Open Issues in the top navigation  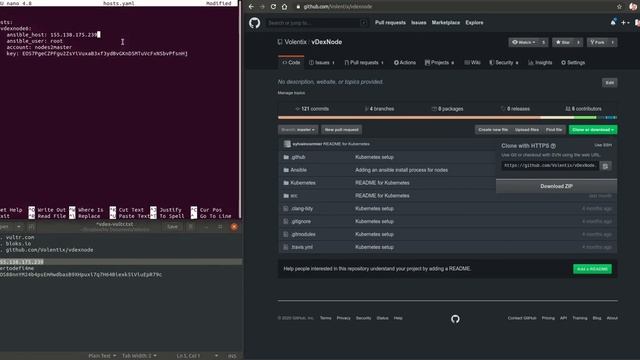418,22
